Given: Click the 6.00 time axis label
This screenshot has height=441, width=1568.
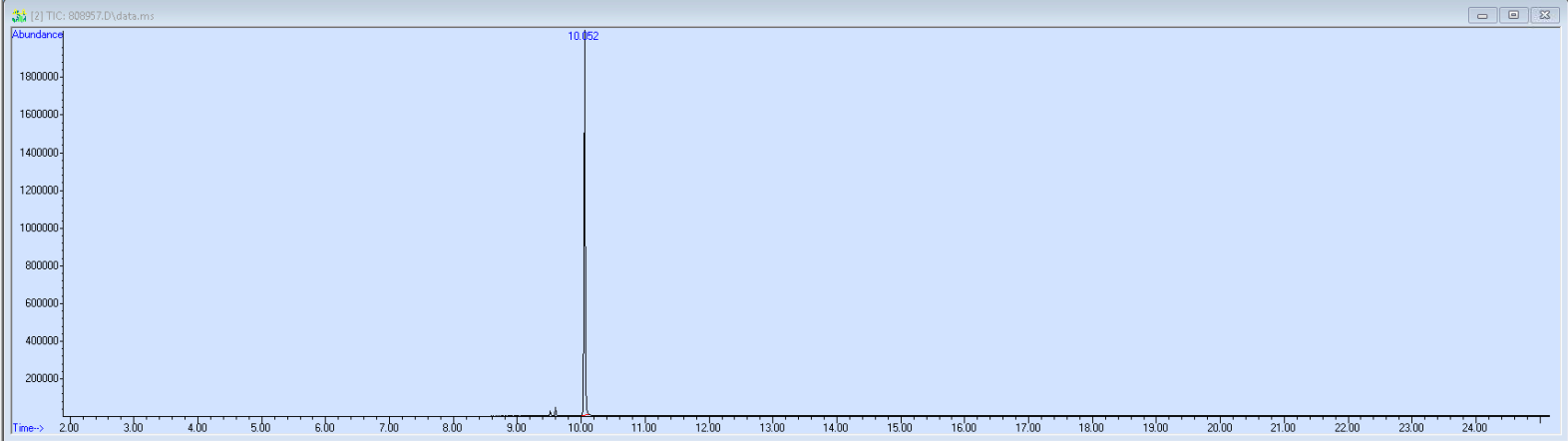Looking at the screenshot, I should tap(324, 428).
